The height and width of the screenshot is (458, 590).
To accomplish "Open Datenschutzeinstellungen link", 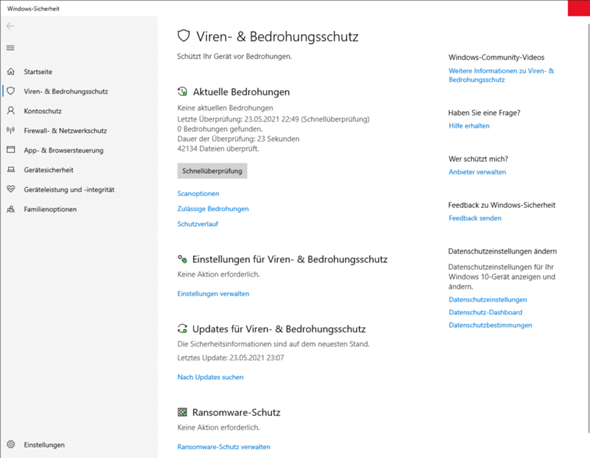I will (488, 300).
